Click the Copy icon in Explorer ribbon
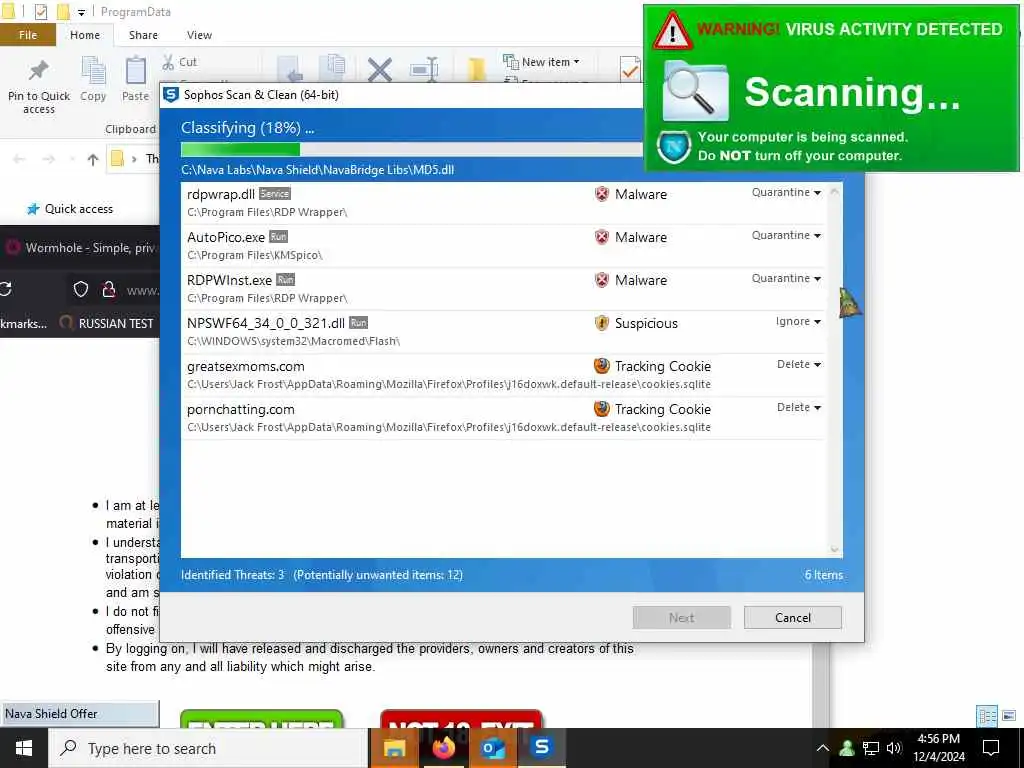 (93, 70)
